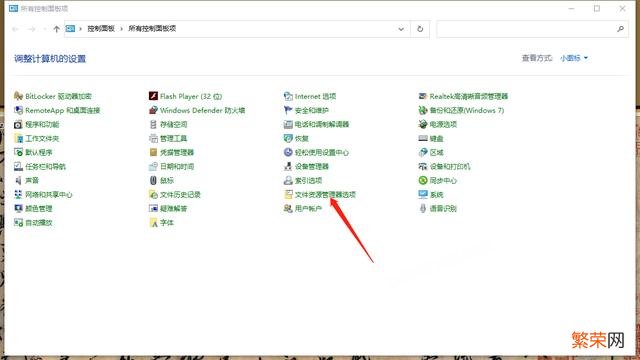This screenshot has height=360, width=640.
Task: Open 管理工具 link
Action: (173, 138)
